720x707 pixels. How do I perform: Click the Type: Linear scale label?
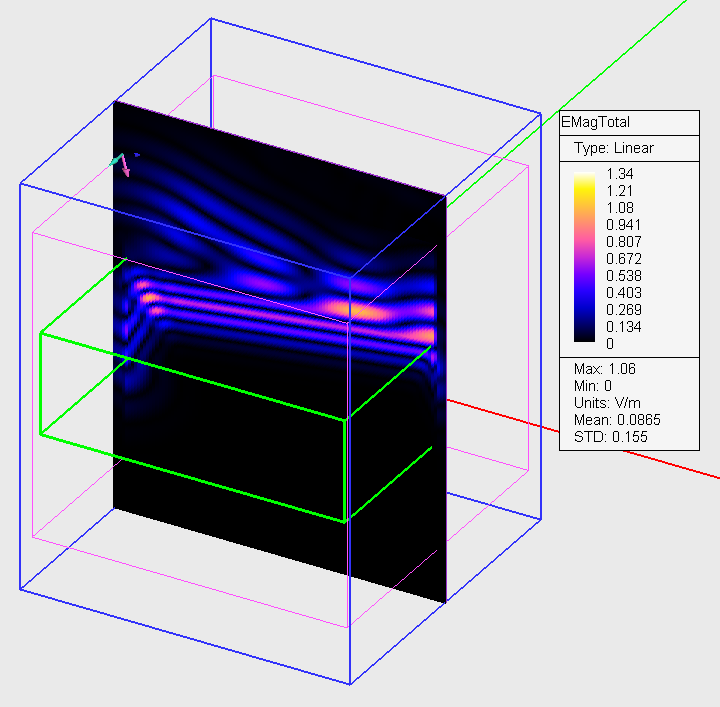point(613,148)
